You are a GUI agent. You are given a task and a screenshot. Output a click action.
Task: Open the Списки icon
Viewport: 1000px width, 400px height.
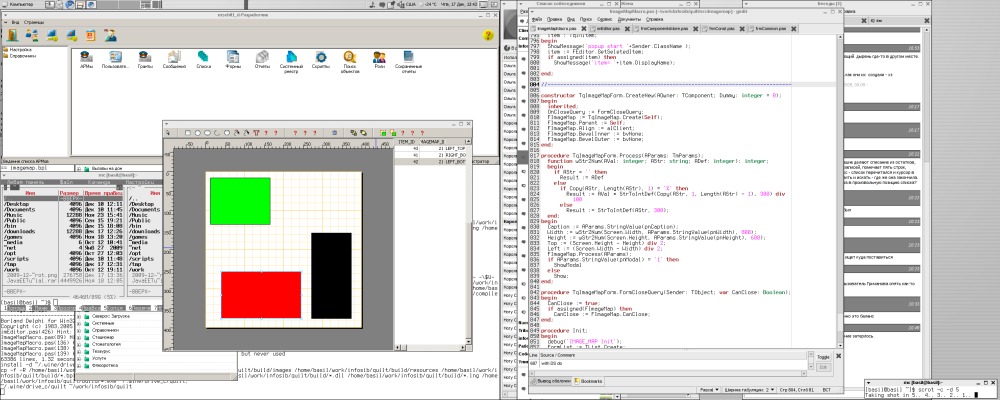point(203,59)
